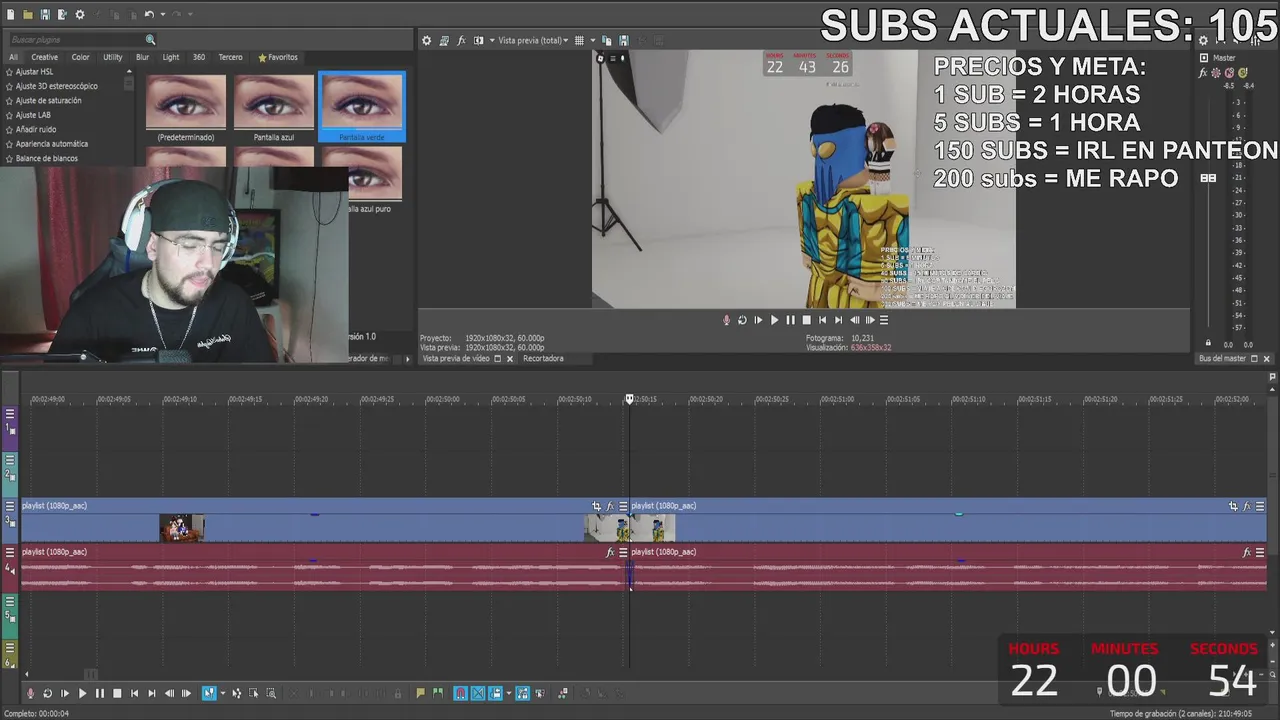
Task: Open video preview properties gear icon
Action: [x=426, y=40]
